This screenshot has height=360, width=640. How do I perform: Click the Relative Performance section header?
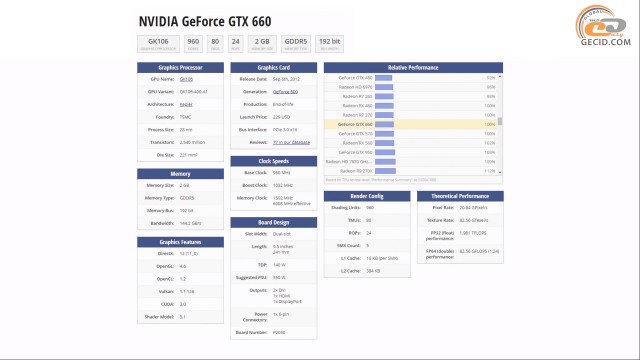coord(413,67)
